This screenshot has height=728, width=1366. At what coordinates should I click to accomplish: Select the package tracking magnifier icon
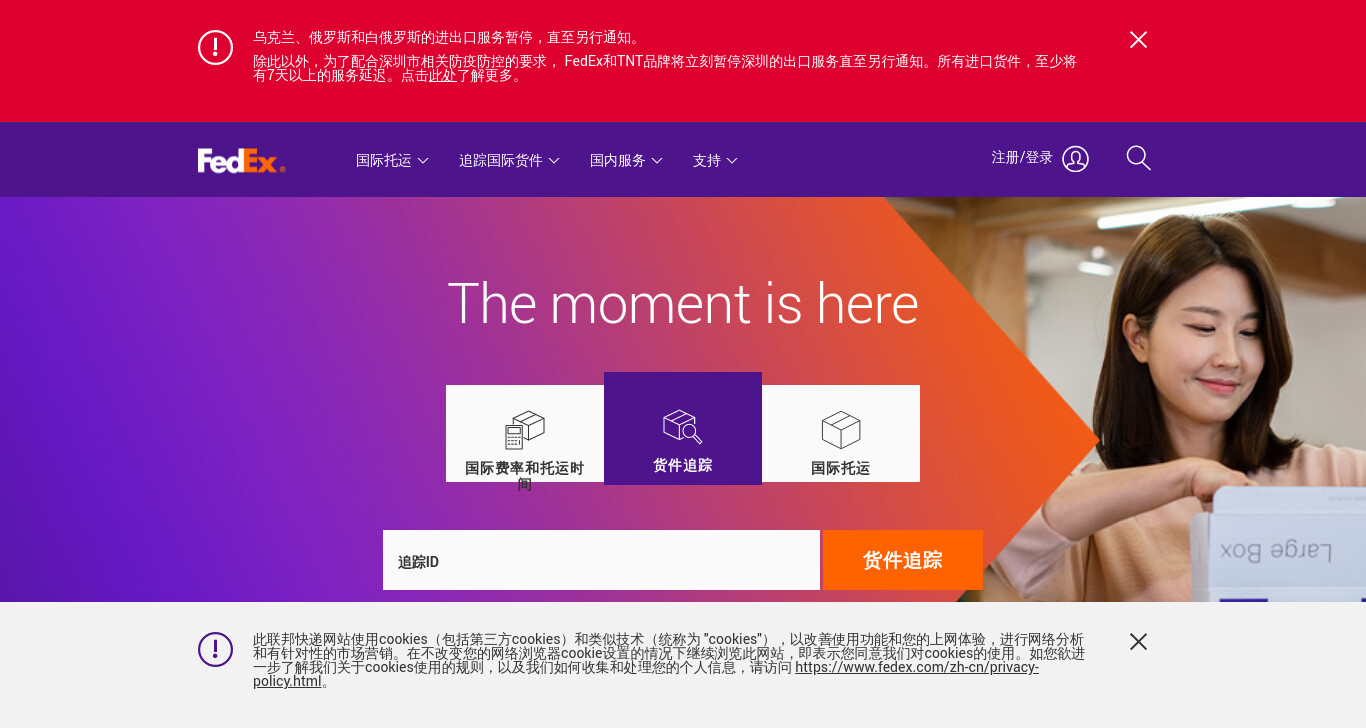pyautogui.click(x=683, y=427)
